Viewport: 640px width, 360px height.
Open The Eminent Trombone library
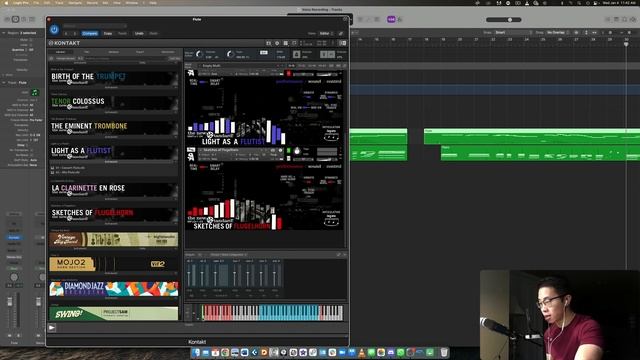point(114,128)
